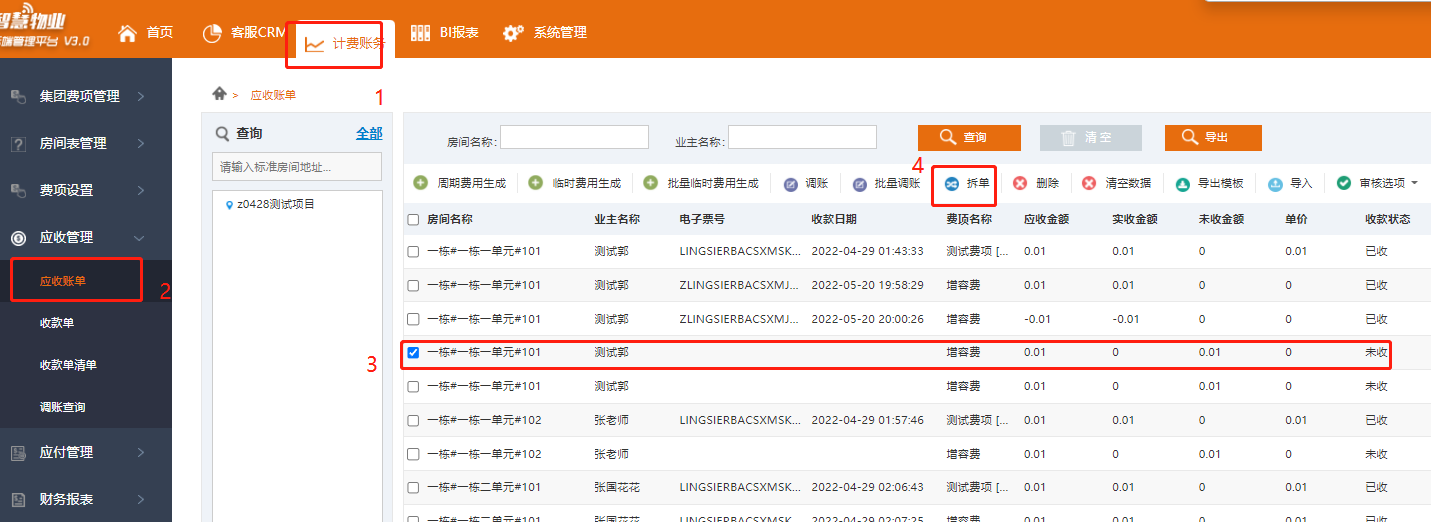Open 调账查询 in the sidebar
Screen dimensions: 1431x522
pyautogui.click(x=63, y=407)
